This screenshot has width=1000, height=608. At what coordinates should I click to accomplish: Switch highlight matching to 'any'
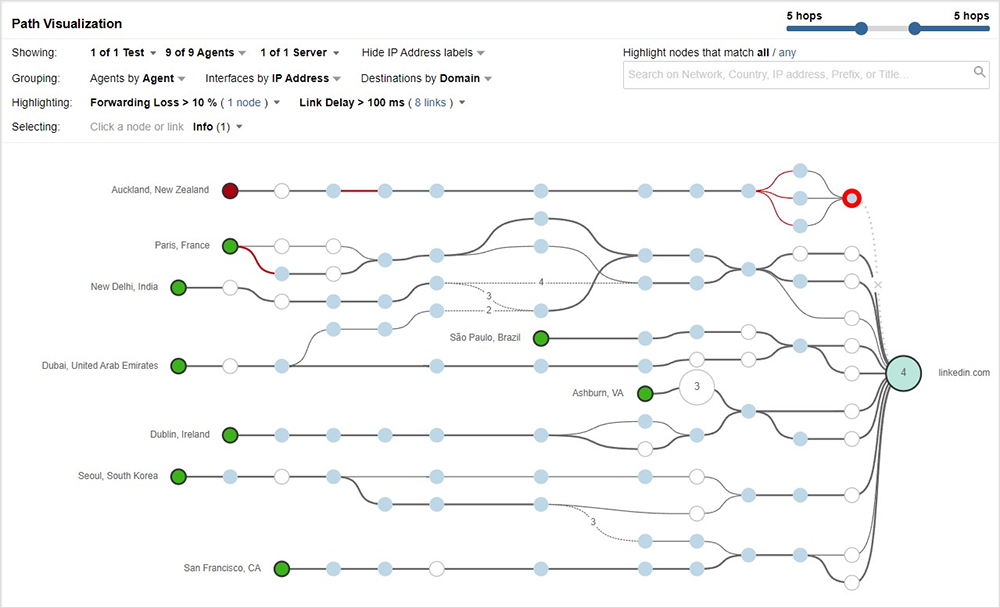point(788,52)
